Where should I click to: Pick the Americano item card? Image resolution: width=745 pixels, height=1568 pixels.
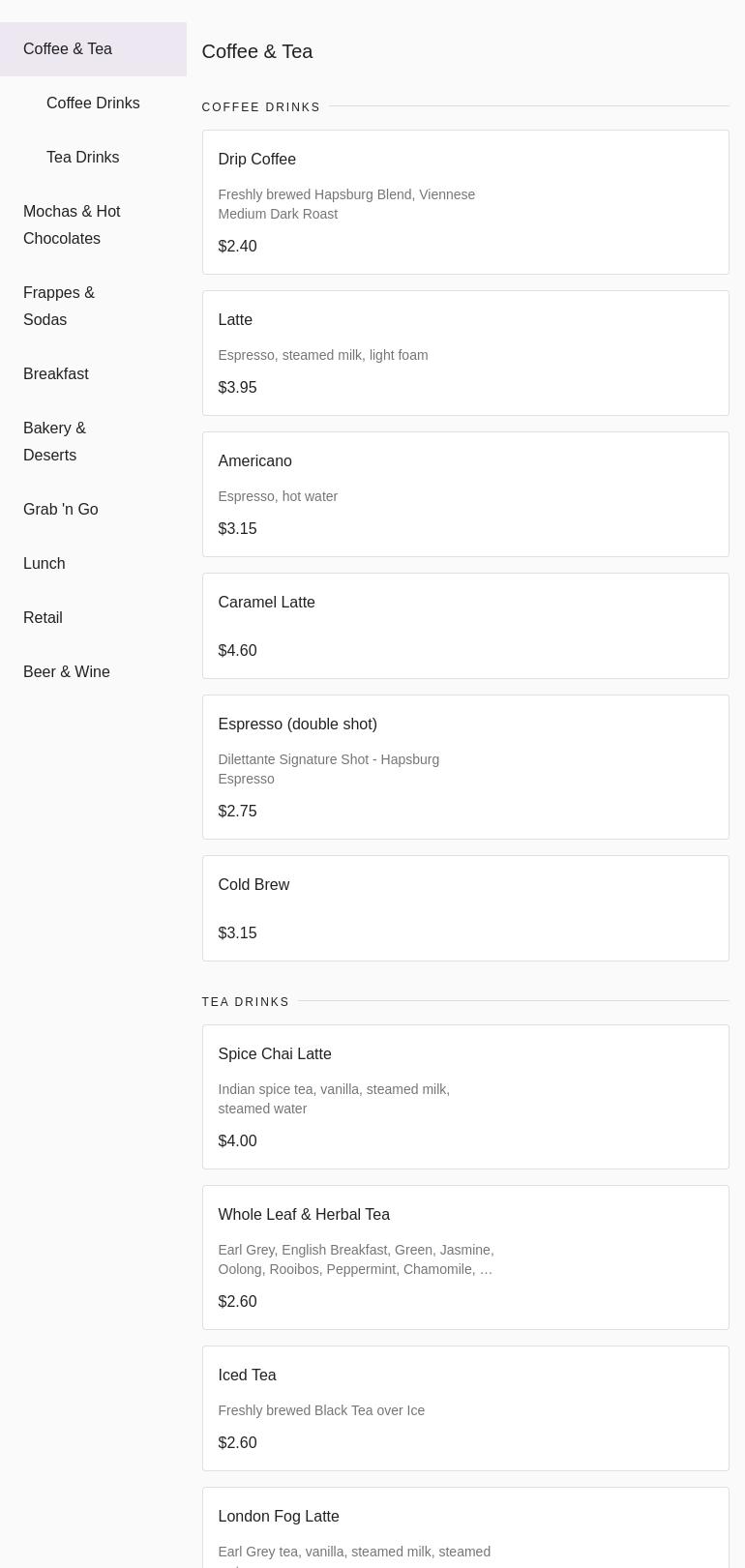pyautogui.click(x=464, y=494)
